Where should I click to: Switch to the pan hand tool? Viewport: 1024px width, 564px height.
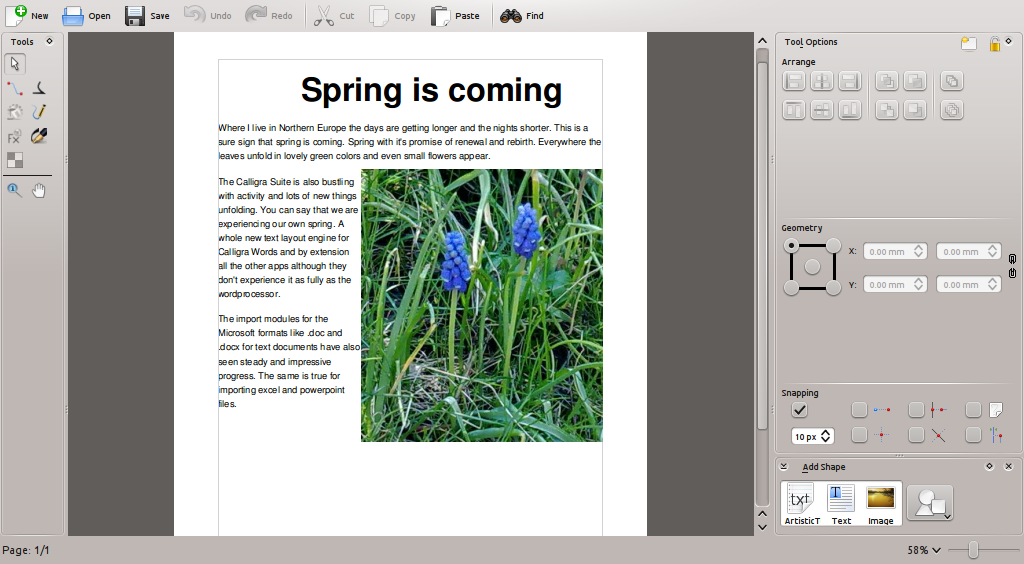39,190
